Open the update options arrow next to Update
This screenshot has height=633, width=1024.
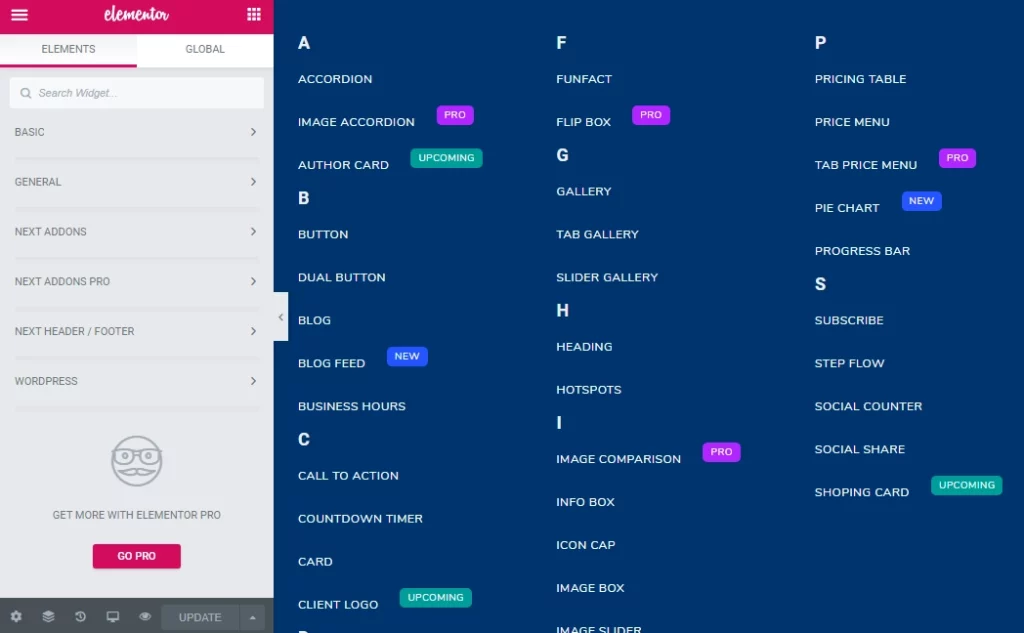tap(252, 617)
